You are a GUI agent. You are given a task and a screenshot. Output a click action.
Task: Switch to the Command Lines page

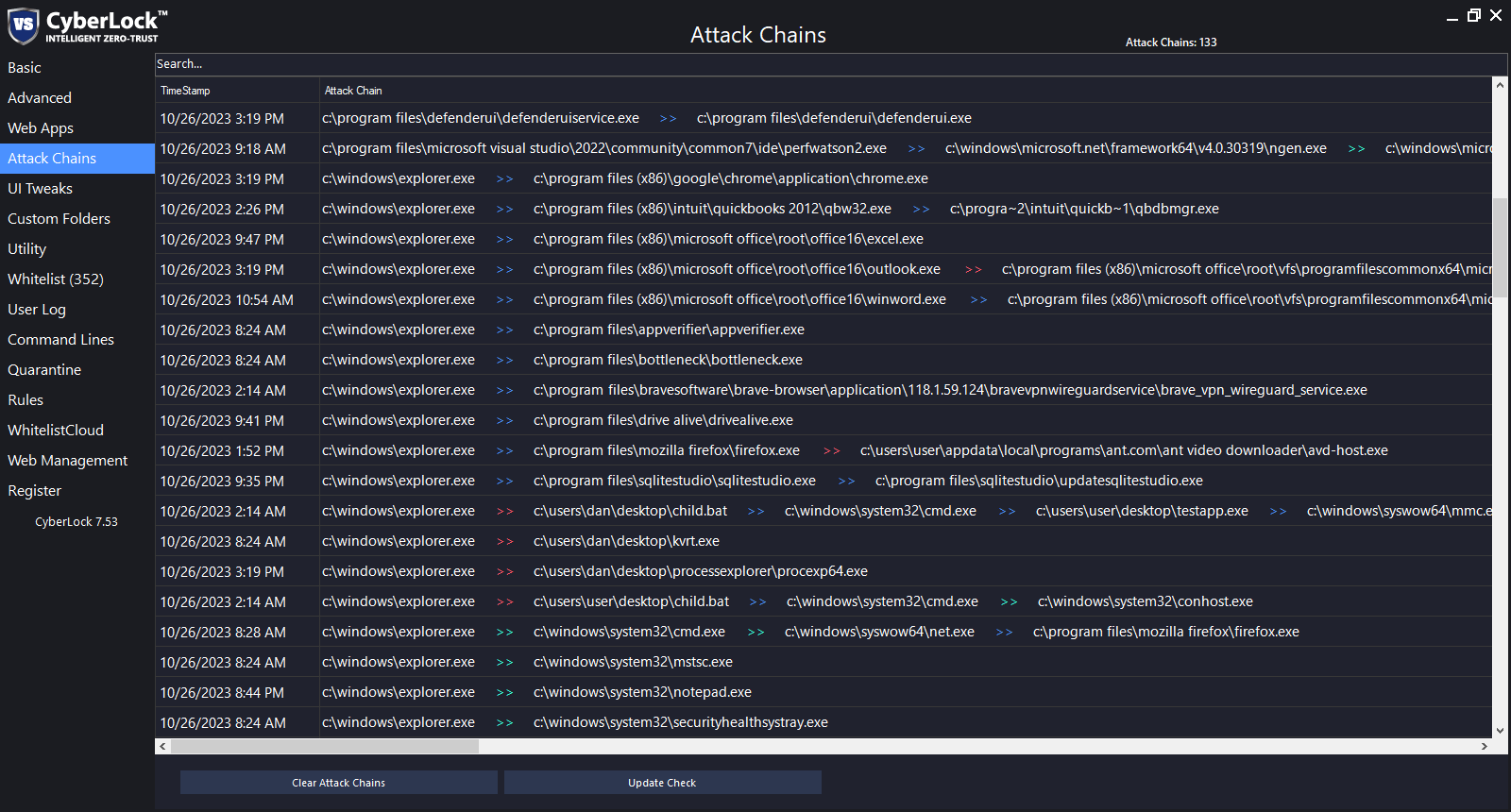coord(60,340)
